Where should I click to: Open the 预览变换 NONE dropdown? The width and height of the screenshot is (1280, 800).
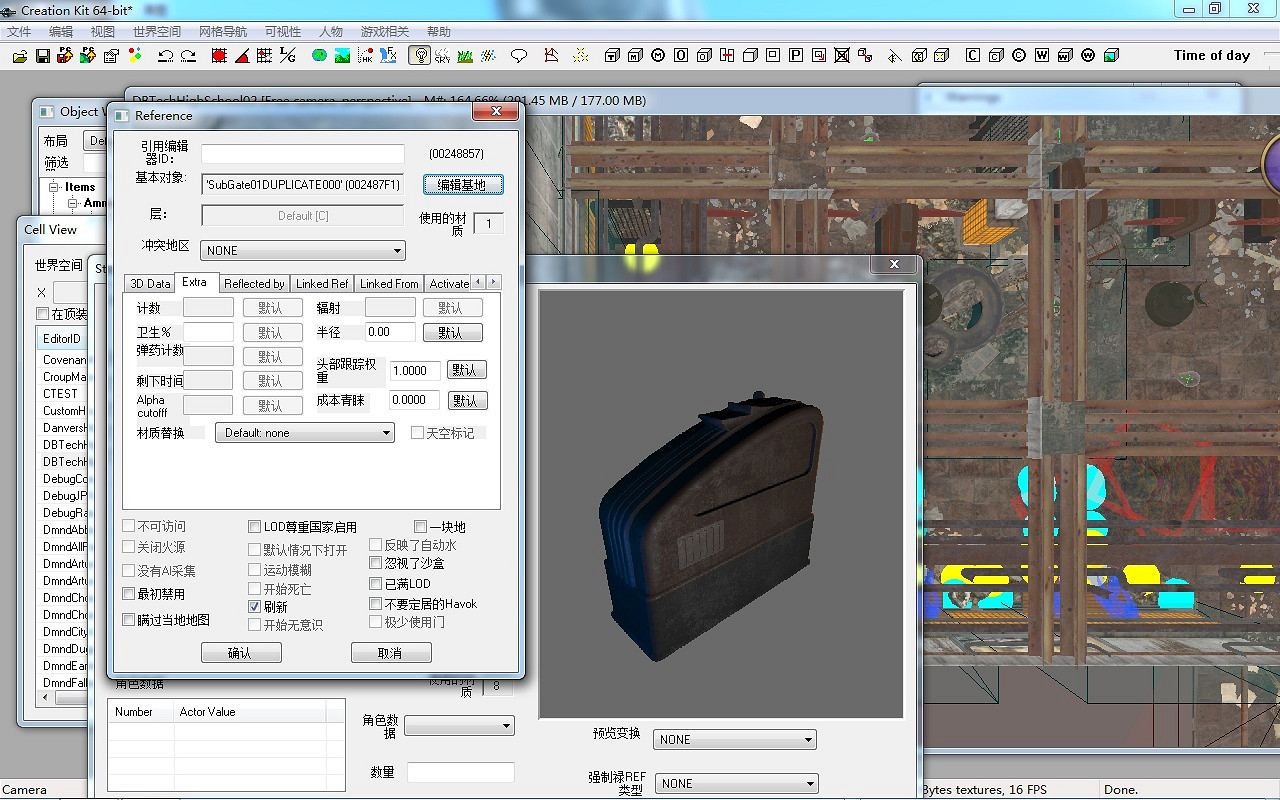(735, 740)
